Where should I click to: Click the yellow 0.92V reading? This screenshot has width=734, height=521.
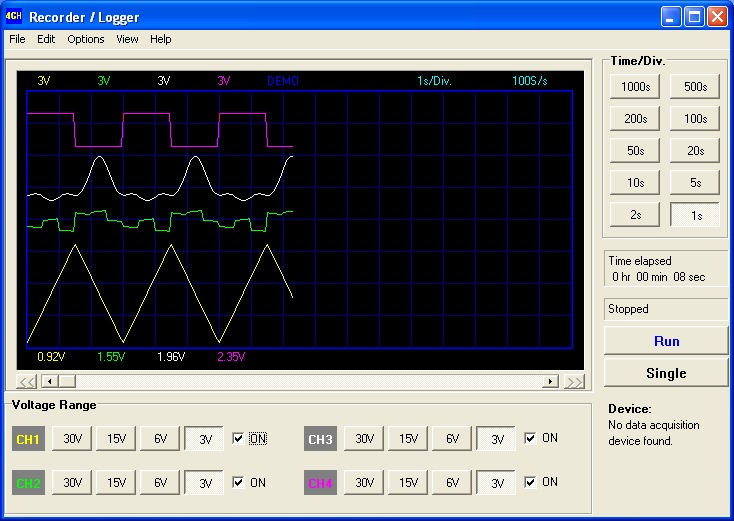[x=51, y=357]
